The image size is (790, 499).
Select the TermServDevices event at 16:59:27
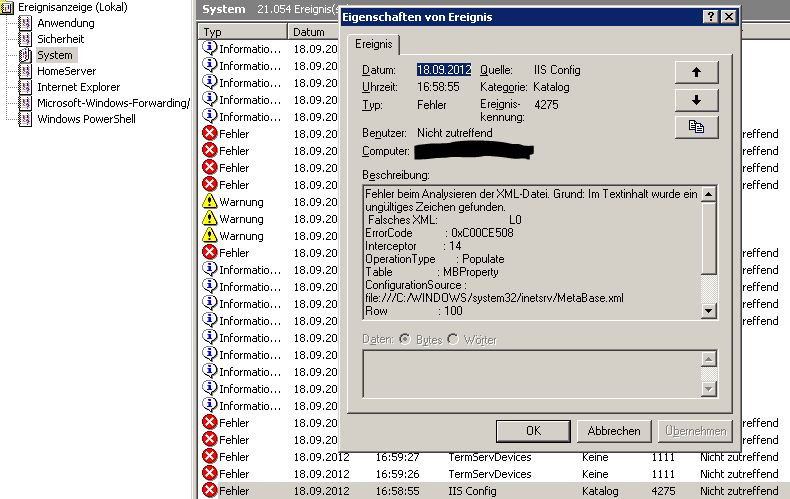[x=488, y=457]
